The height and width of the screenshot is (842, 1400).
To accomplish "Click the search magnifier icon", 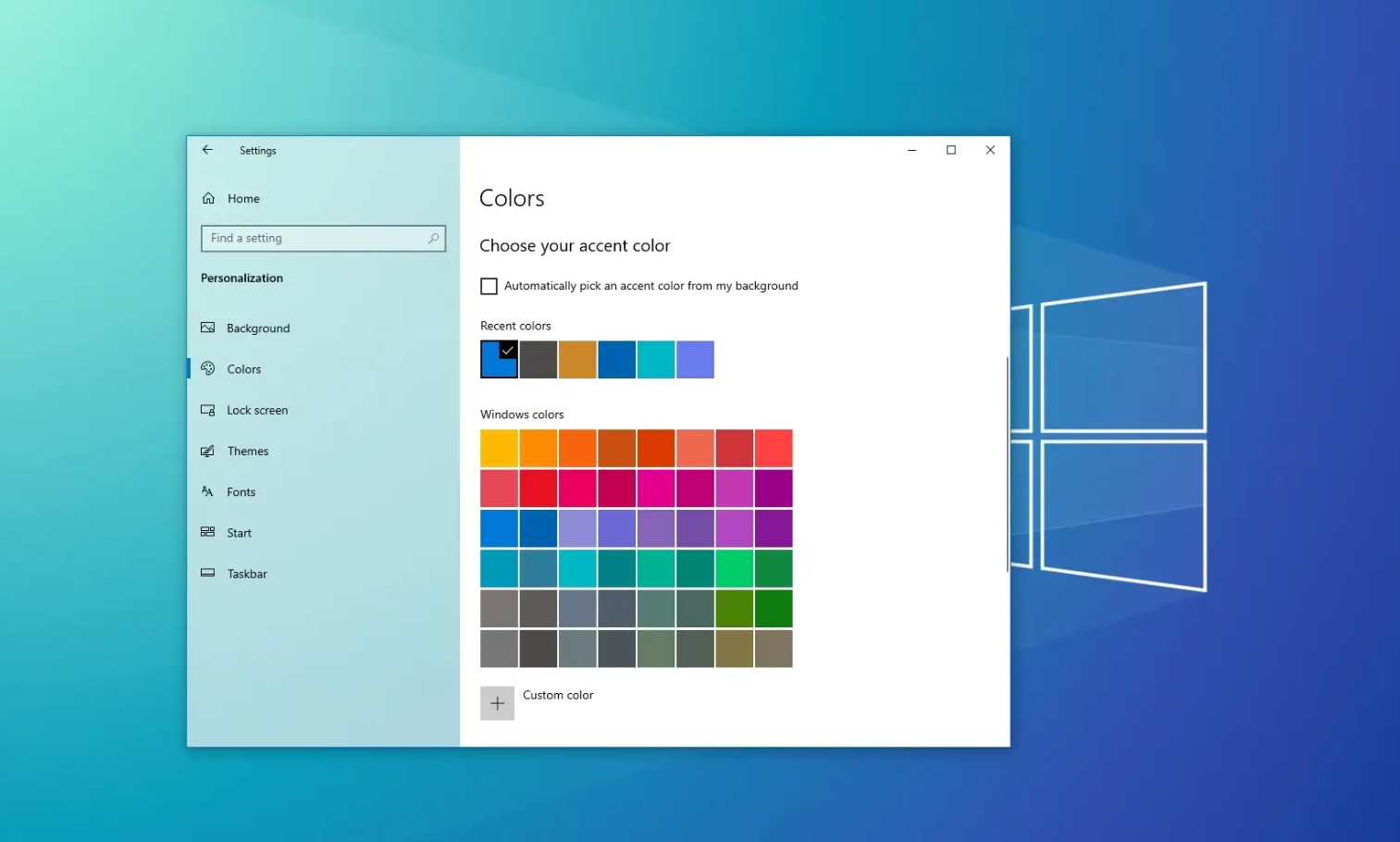I will [433, 239].
